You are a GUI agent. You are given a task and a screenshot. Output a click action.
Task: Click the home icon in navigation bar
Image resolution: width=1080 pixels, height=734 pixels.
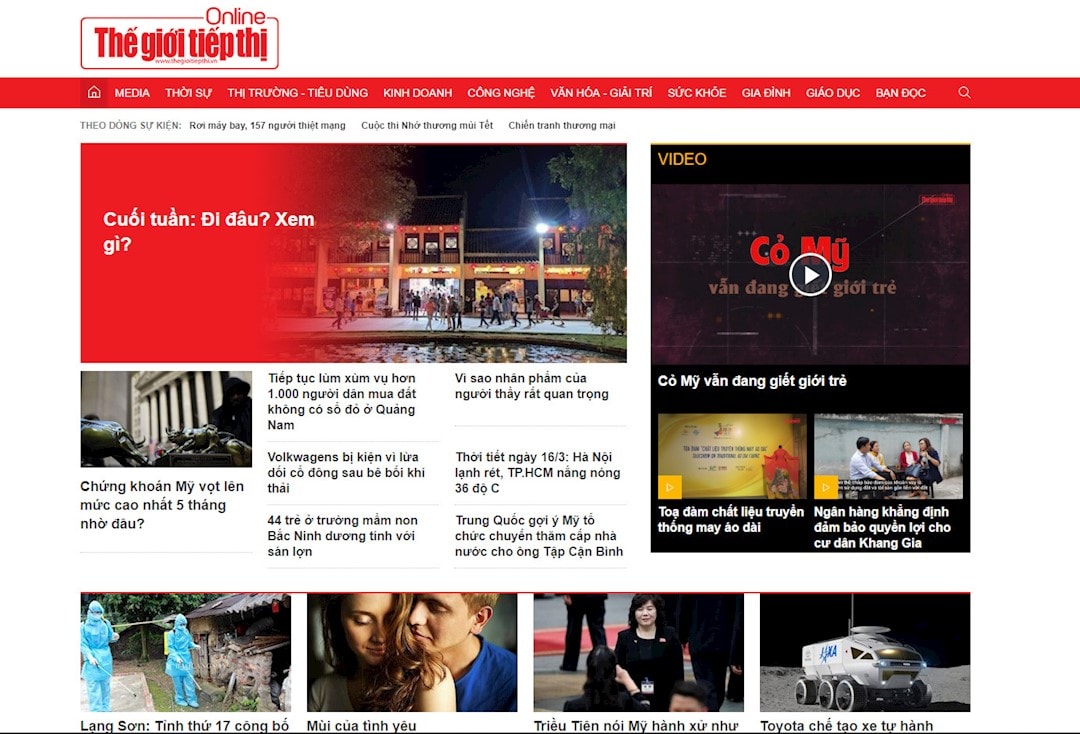coord(94,93)
